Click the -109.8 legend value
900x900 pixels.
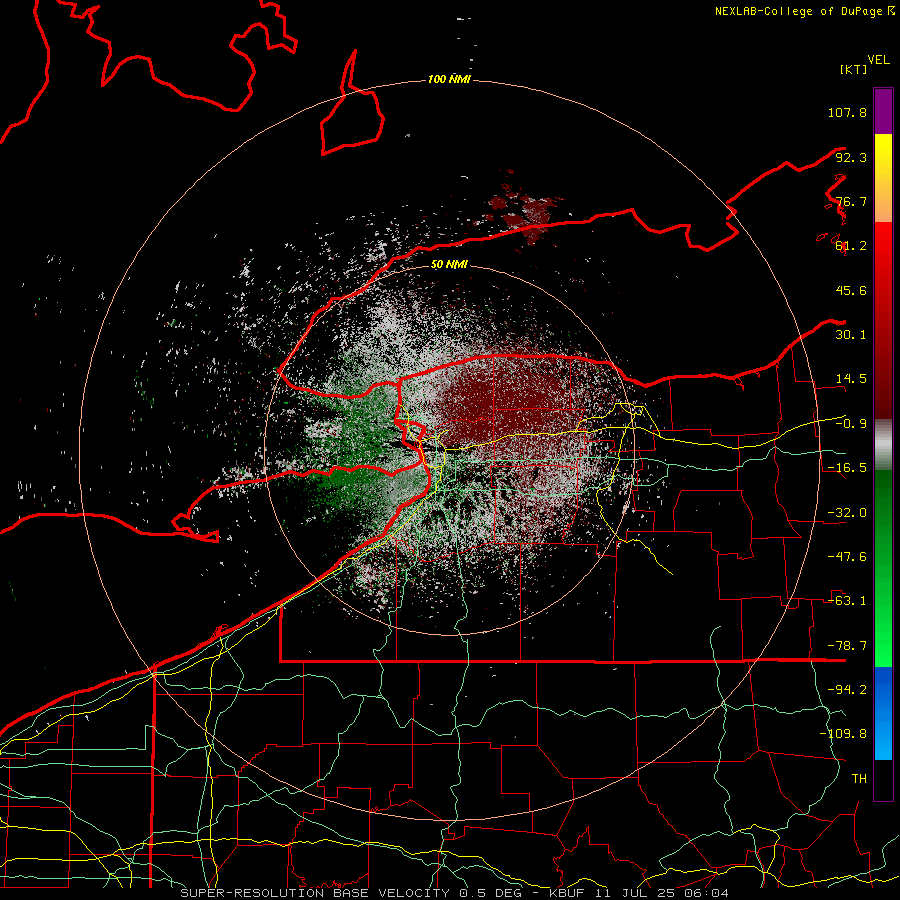click(843, 734)
